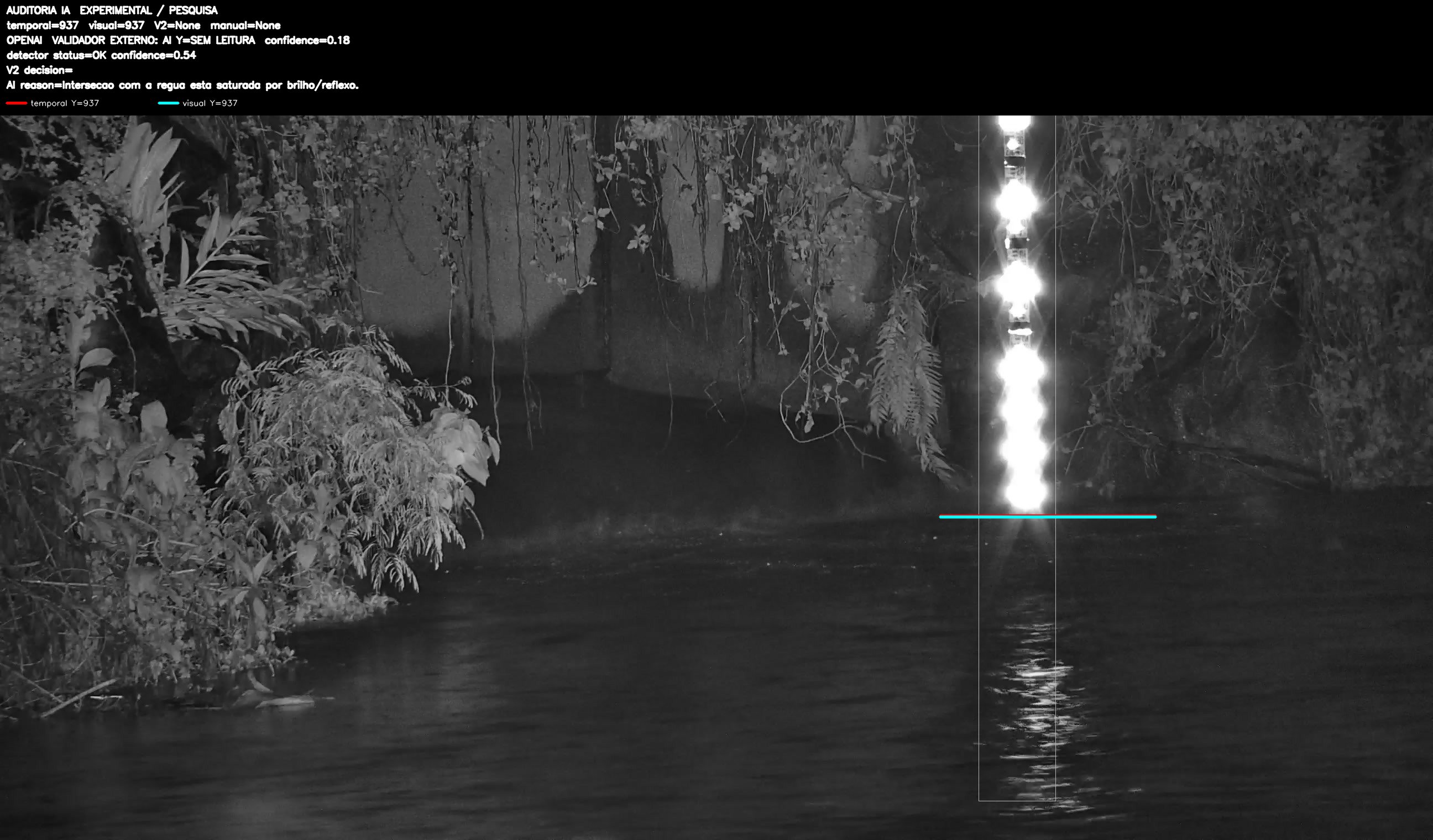Viewport: 1433px width, 840px height.
Task: Click the 'visual Y=937' legend label
Action: [210, 103]
